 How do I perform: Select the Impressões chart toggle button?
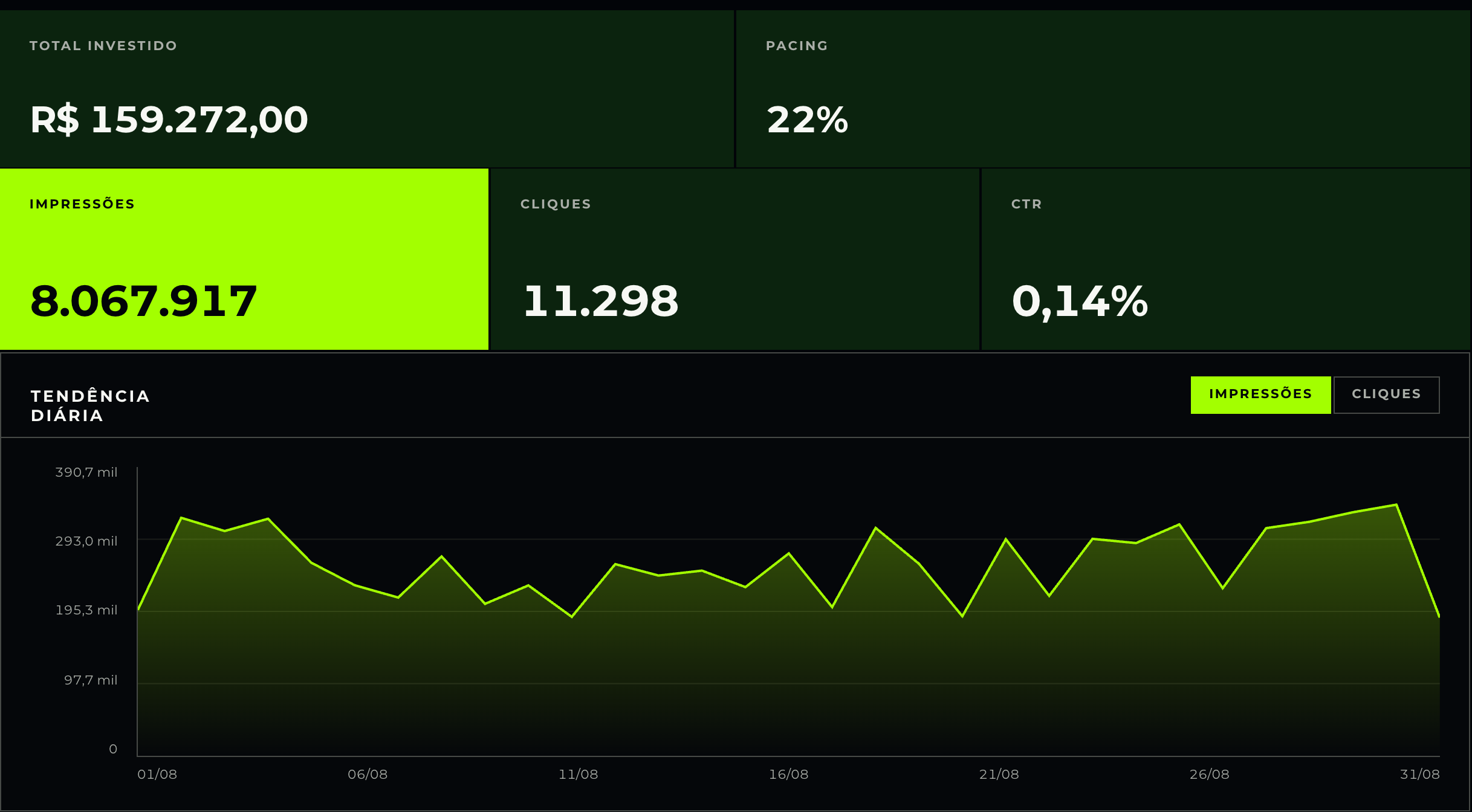(1260, 395)
